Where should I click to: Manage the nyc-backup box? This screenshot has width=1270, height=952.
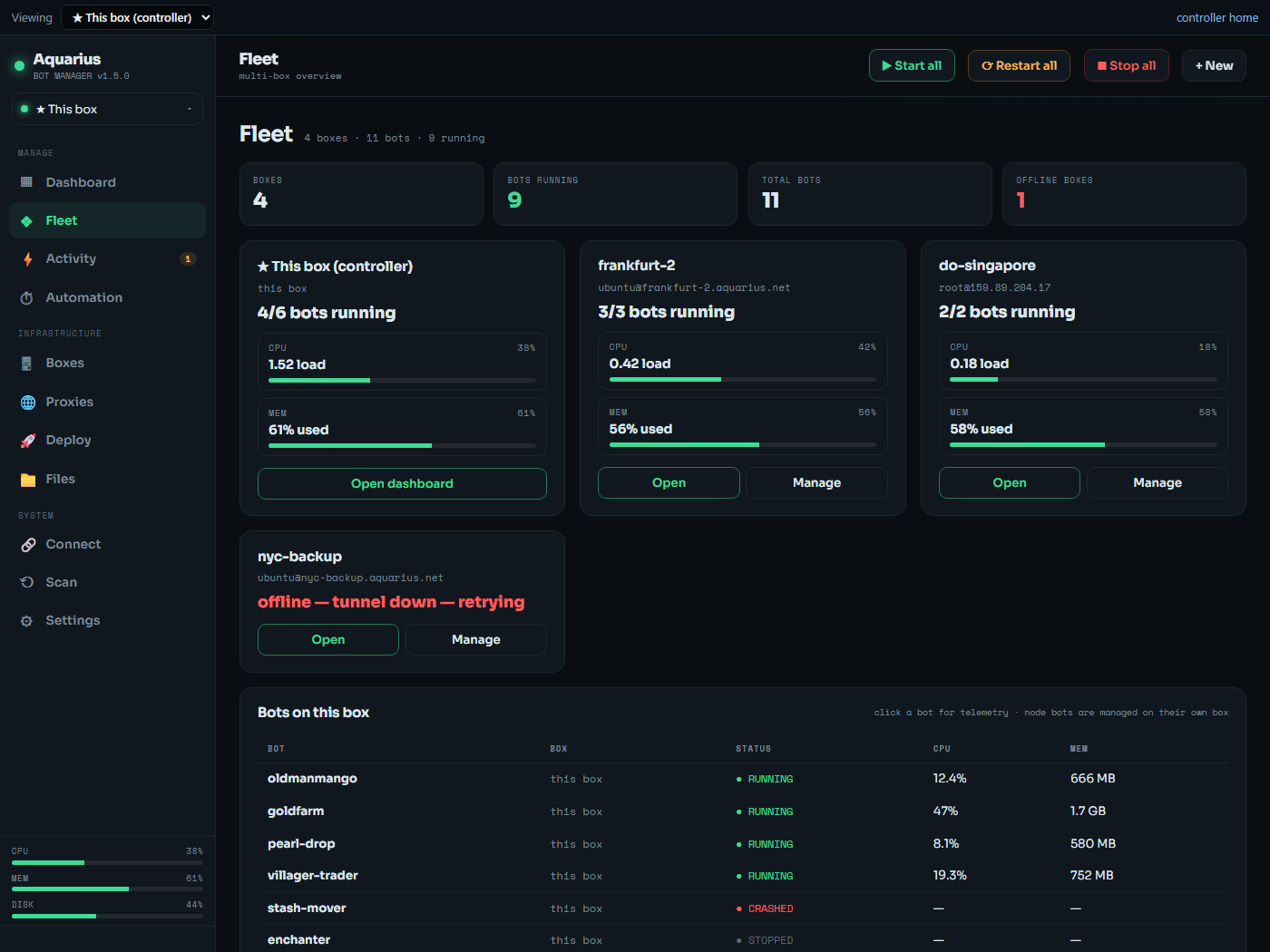click(x=476, y=639)
